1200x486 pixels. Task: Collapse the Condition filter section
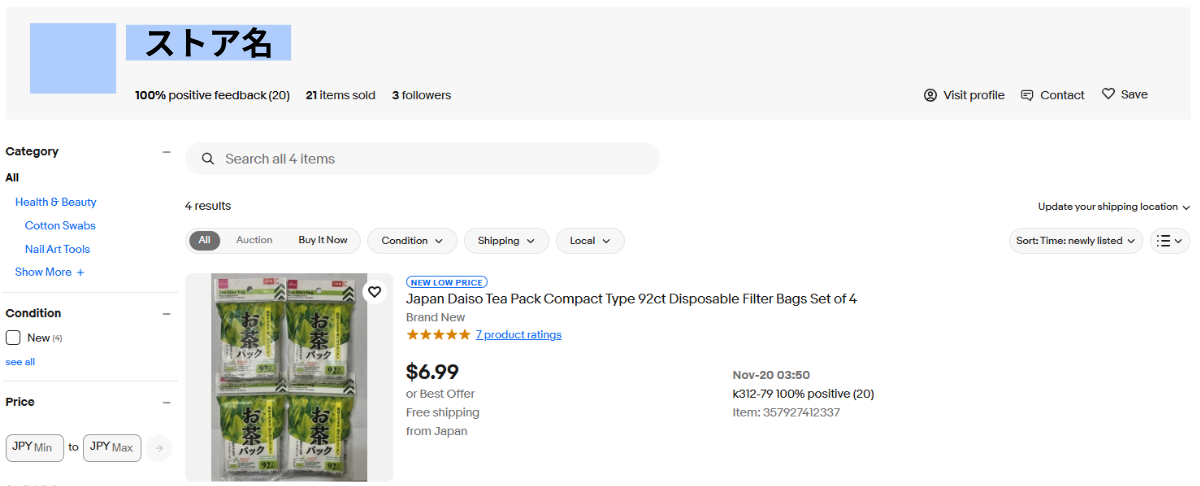[167, 314]
